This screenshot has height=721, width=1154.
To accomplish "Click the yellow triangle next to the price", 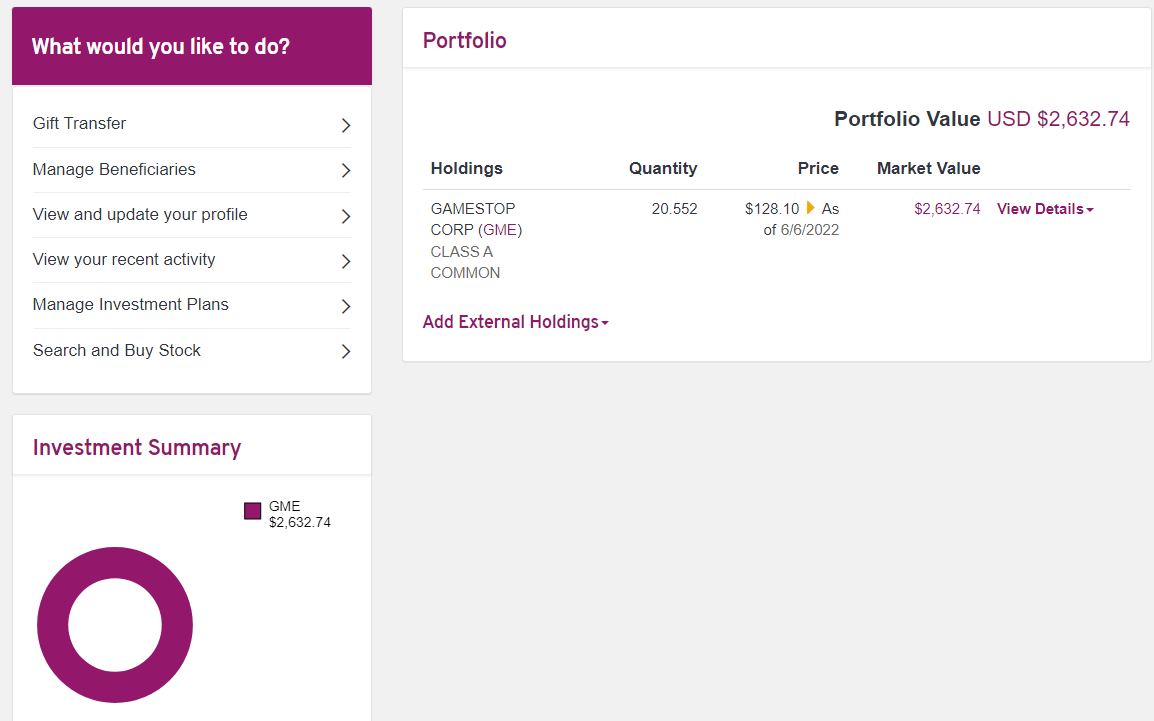I will [x=811, y=208].
